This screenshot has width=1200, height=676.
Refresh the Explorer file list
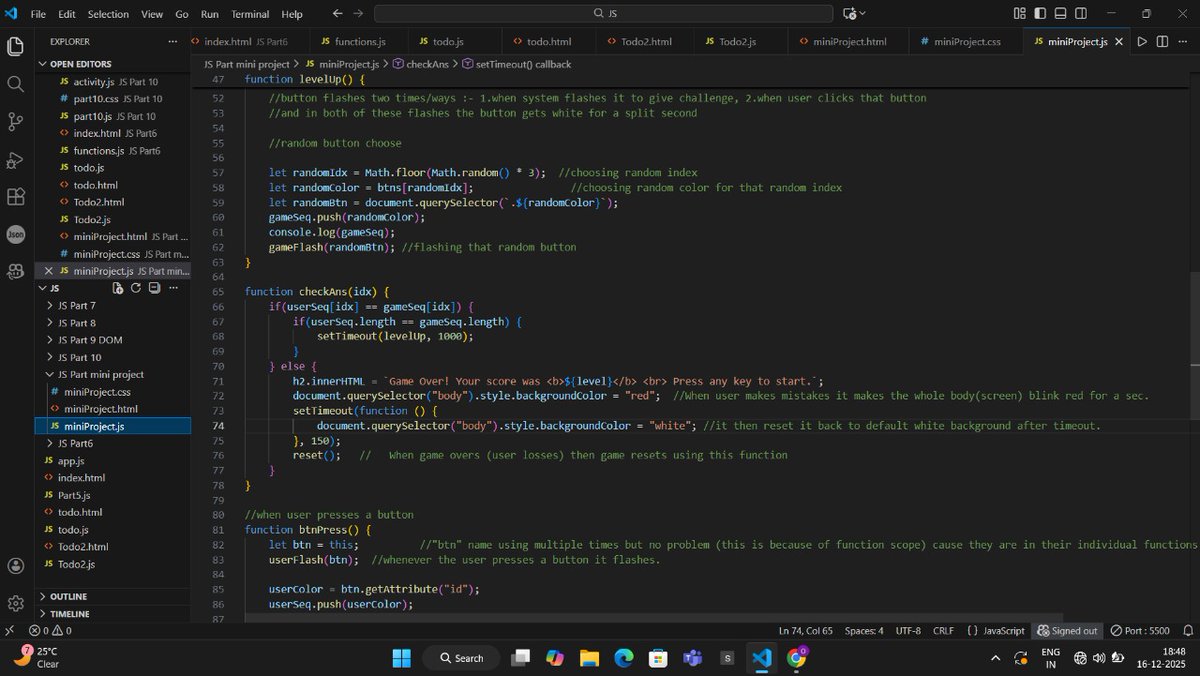pos(135,288)
